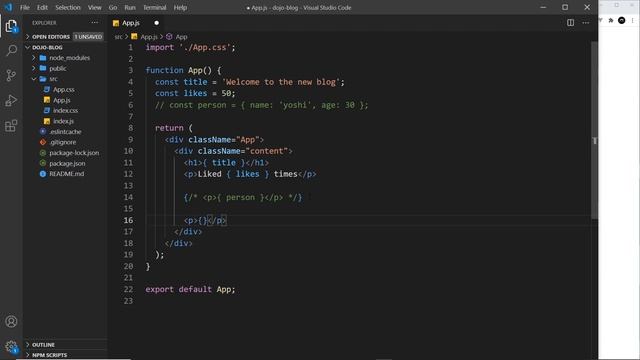Image resolution: width=640 pixels, height=360 pixels.
Task: Click the import './App.css' line
Action: click(190, 47)
